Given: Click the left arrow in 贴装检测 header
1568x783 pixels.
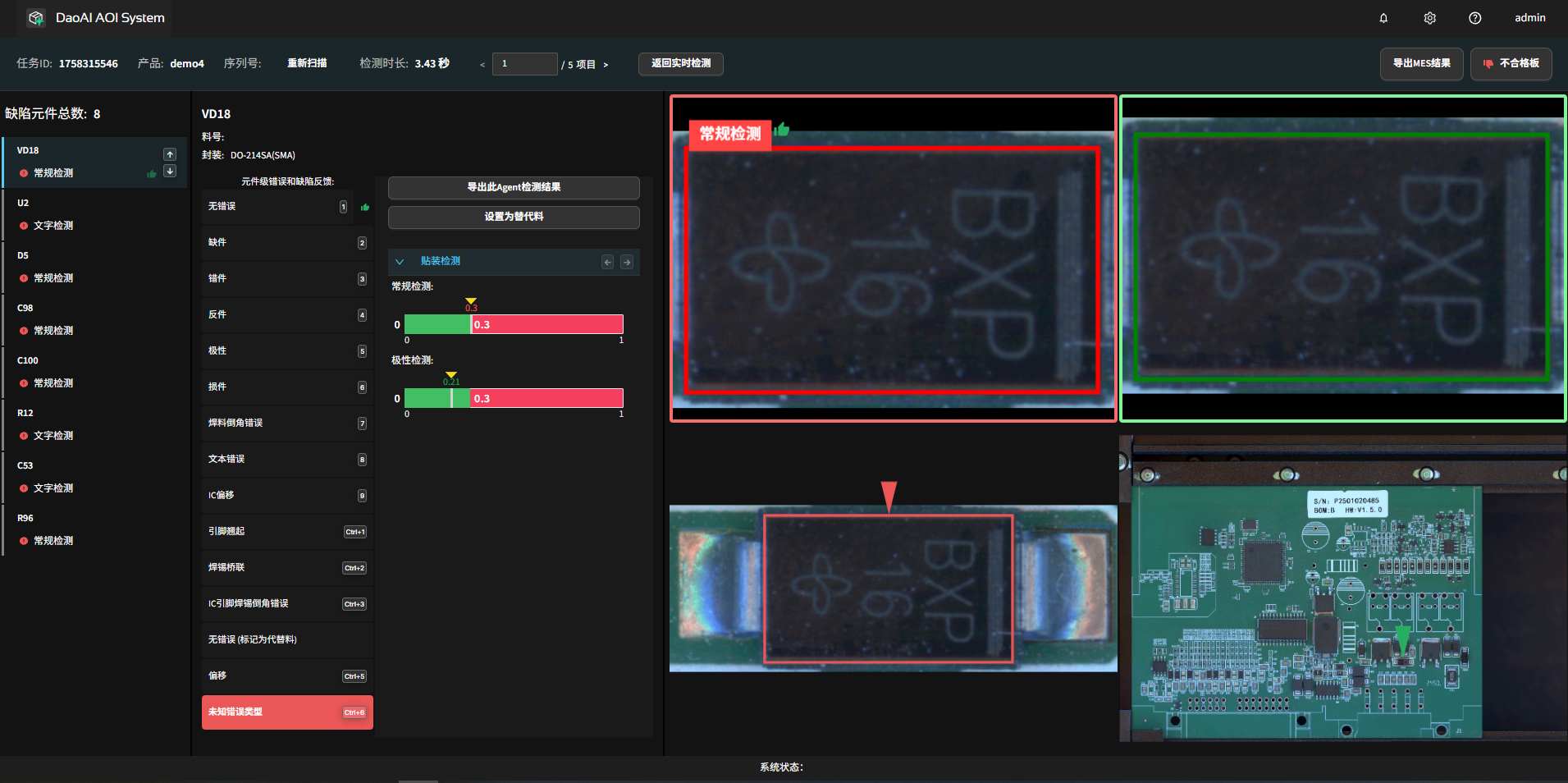Looking at the screenshot, I should 607,262.
